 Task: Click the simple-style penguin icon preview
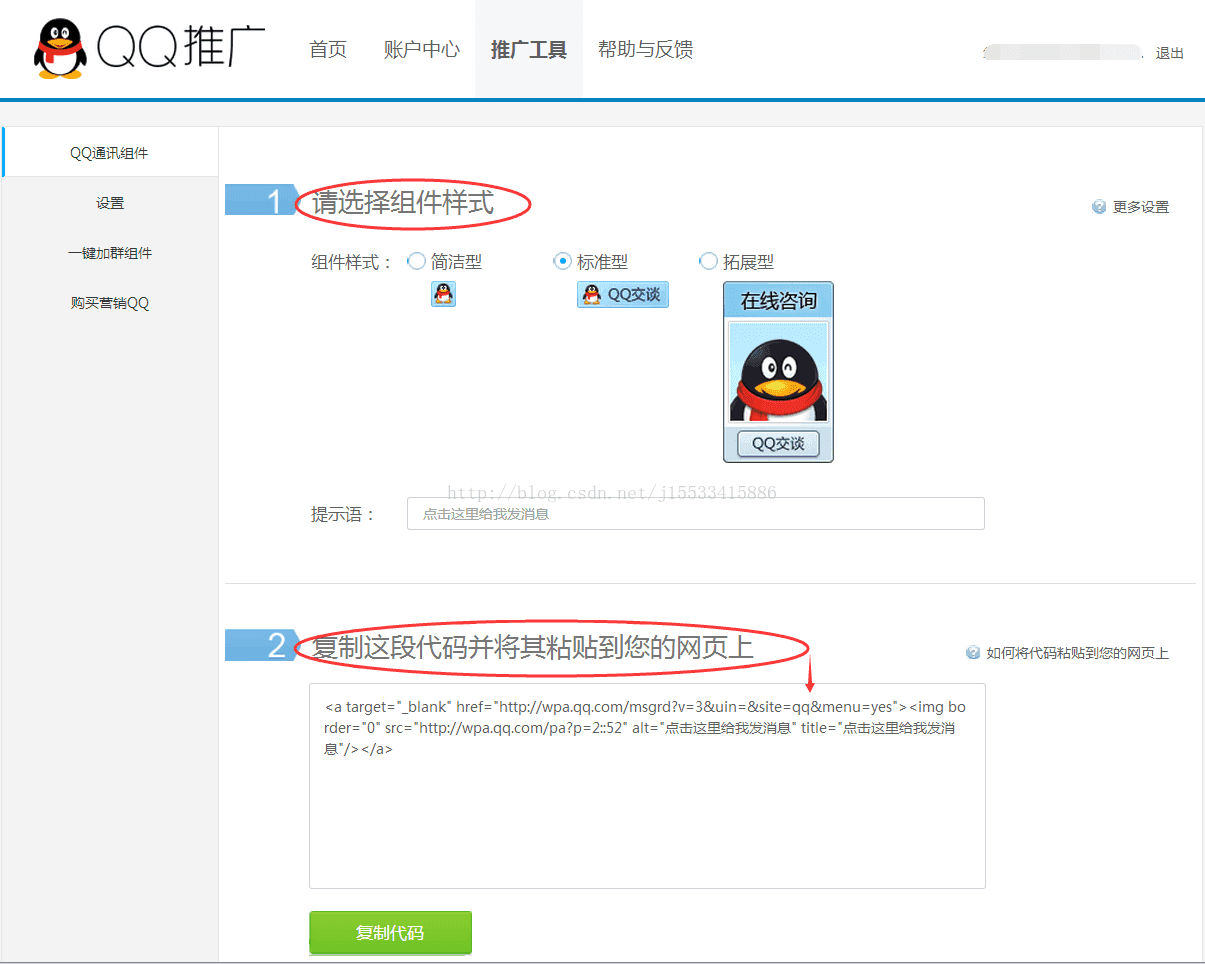[443, 294]
